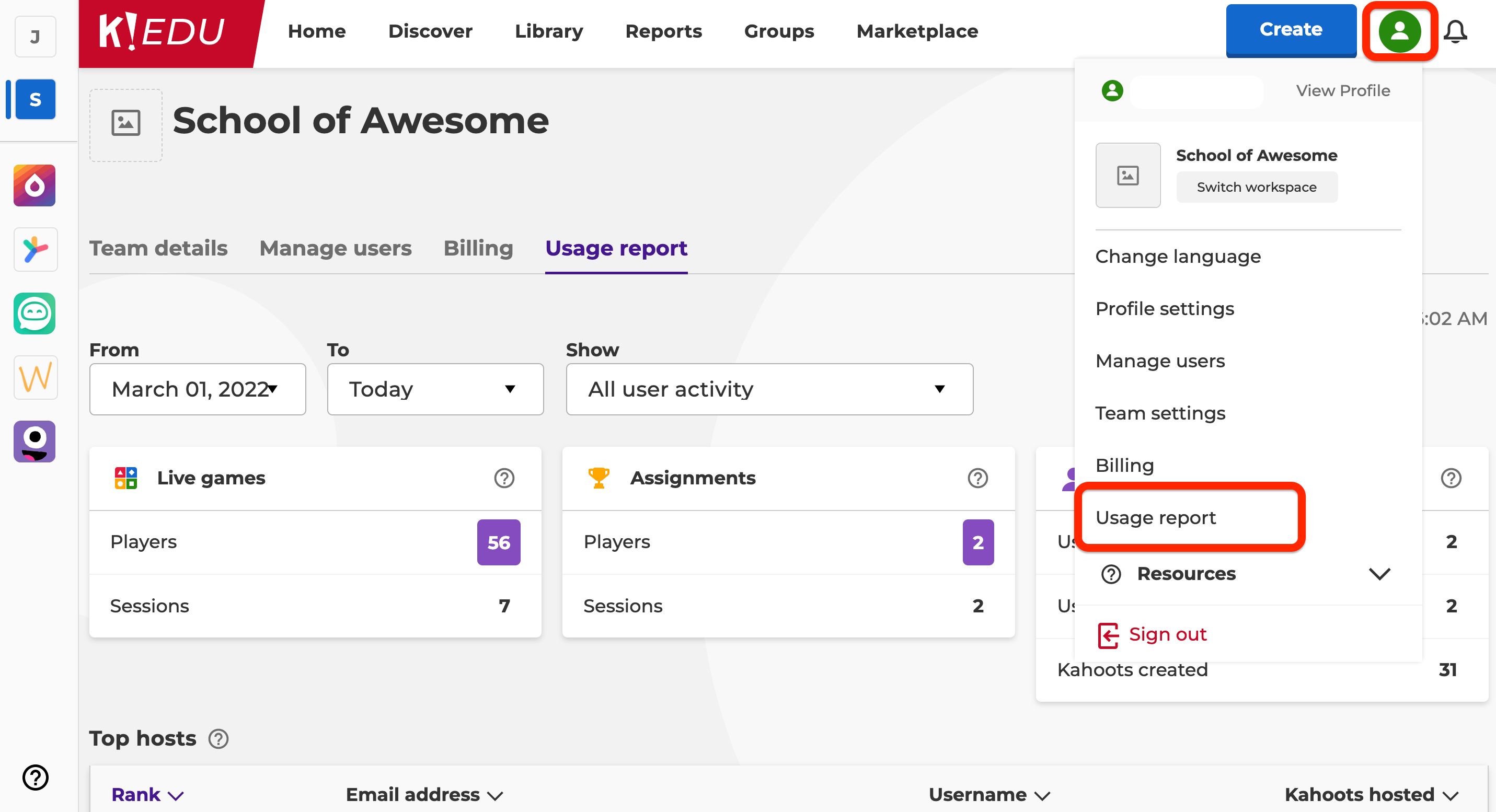Open the help question mark in sidebar
The width and height of the screenshot is (1496, 812).
(36, 776)
